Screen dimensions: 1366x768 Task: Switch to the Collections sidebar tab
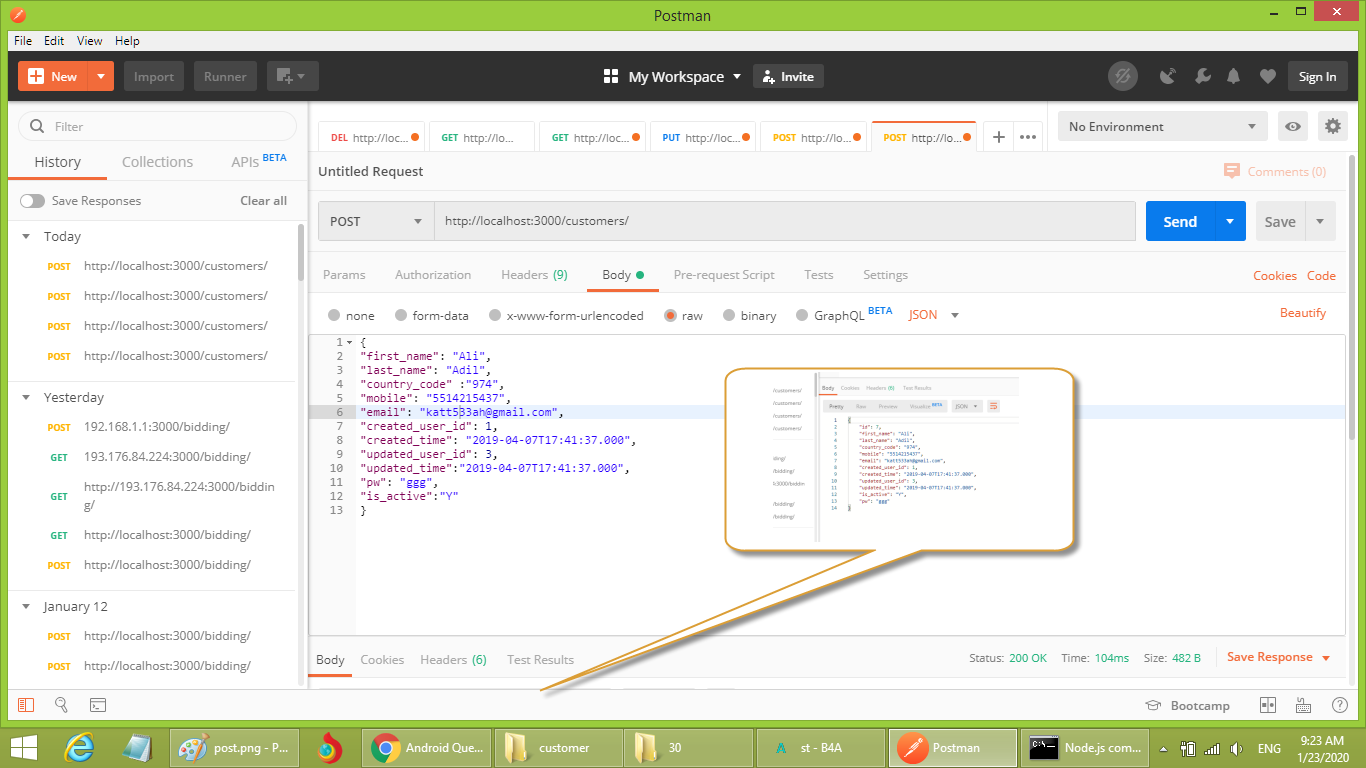pyautogui.click(x=157, y=162)
